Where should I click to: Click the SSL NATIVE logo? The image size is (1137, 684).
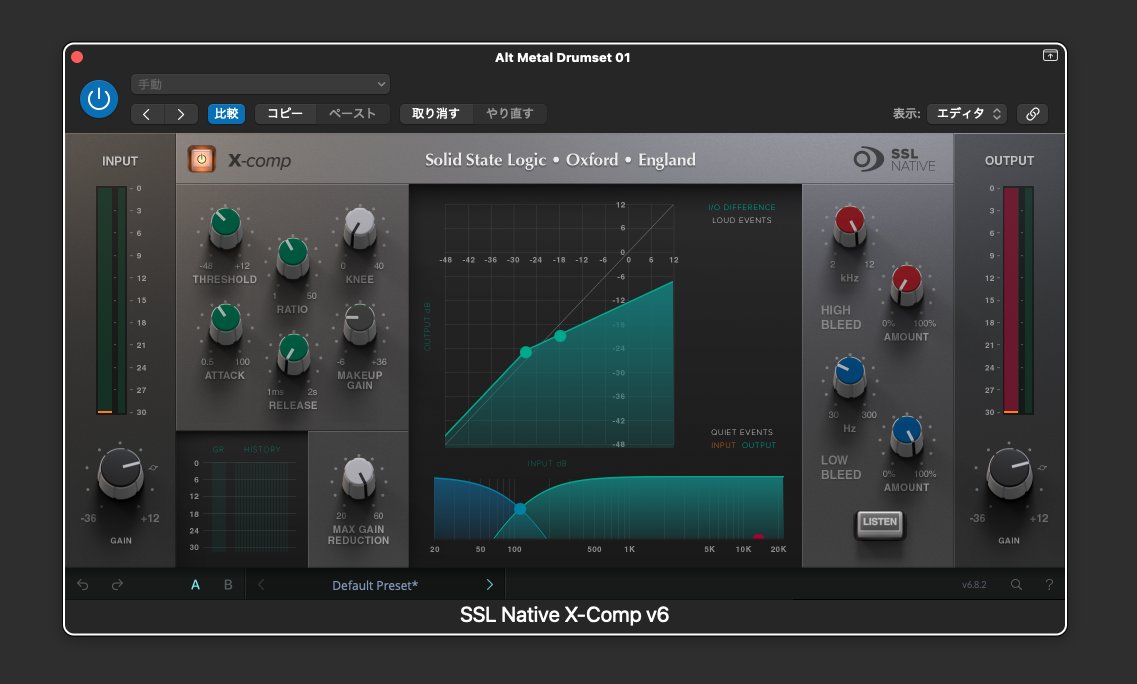click(x=895, y=160)
